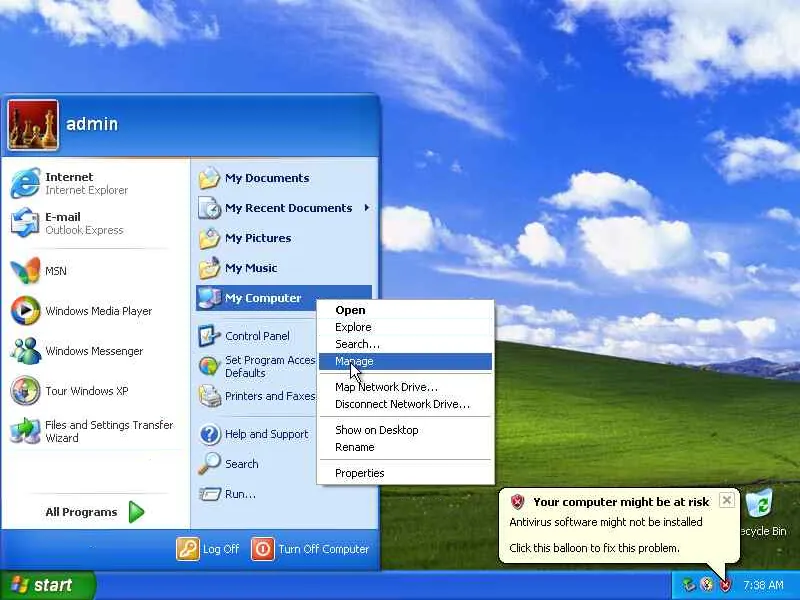Open Files and Settings Transfer Wizard icon
This screenshot has height=600, width=800.
[x=25, y=431]
